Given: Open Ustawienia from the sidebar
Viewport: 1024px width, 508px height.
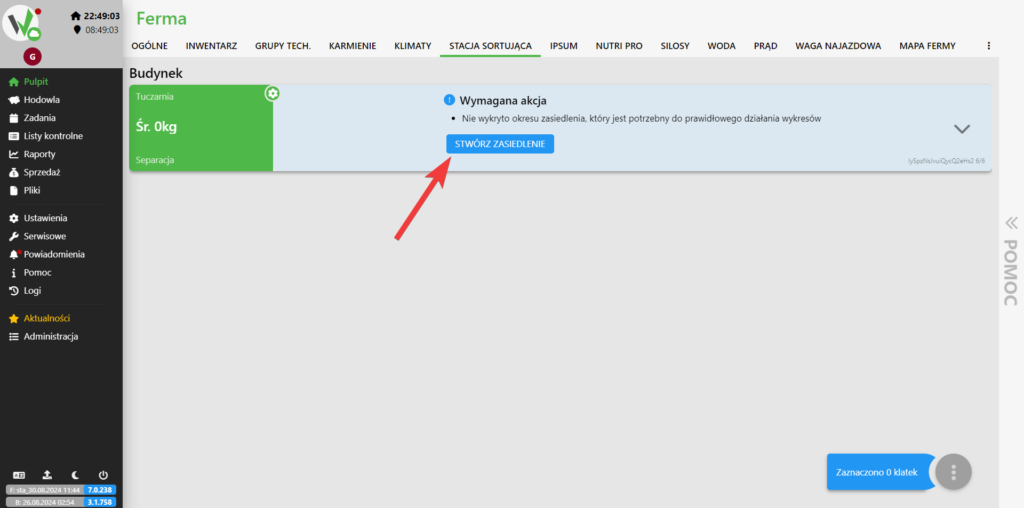Looking at the screenshot, I should point(46,218).
